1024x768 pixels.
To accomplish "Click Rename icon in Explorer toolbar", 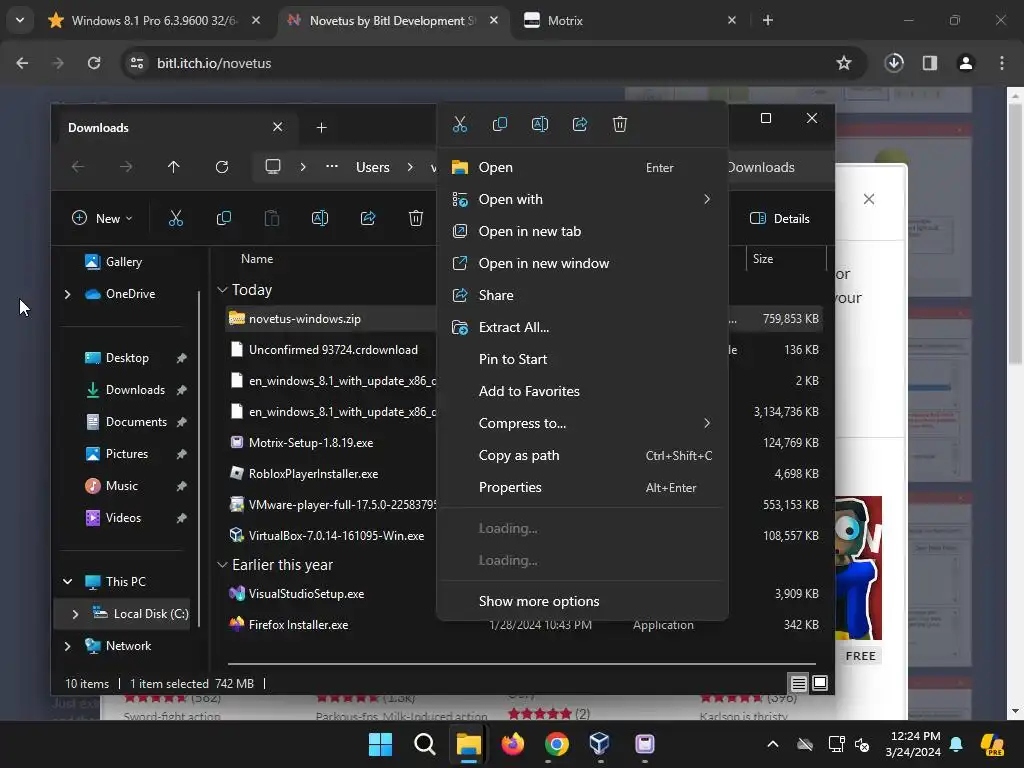I will point(320,218).
